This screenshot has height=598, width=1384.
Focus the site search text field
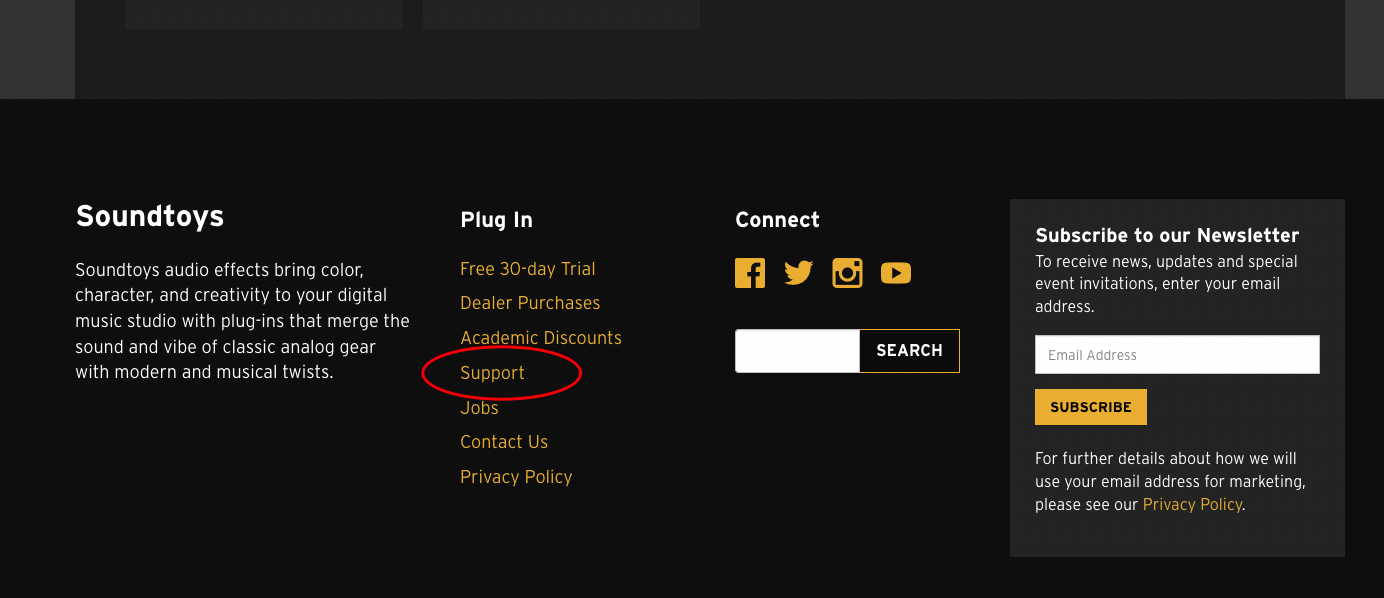tap(797, 351)
